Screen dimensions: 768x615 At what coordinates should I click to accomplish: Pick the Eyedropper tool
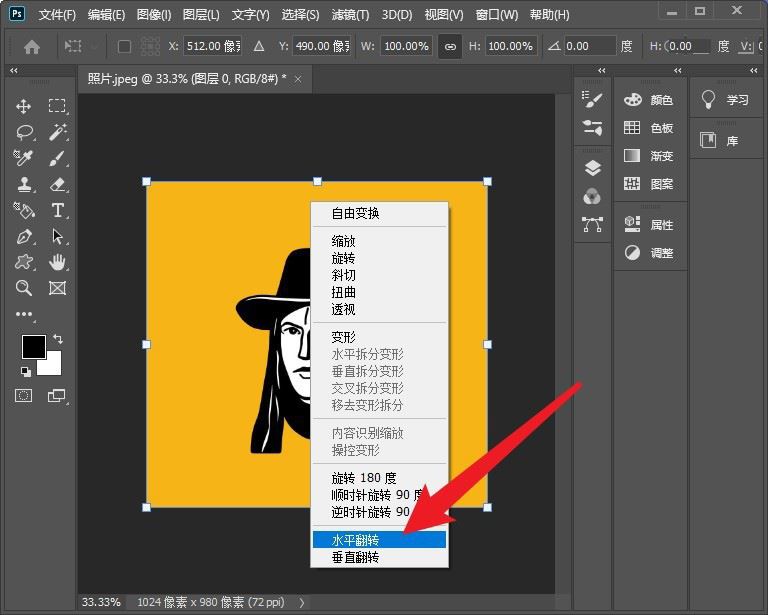coord(24,158)
